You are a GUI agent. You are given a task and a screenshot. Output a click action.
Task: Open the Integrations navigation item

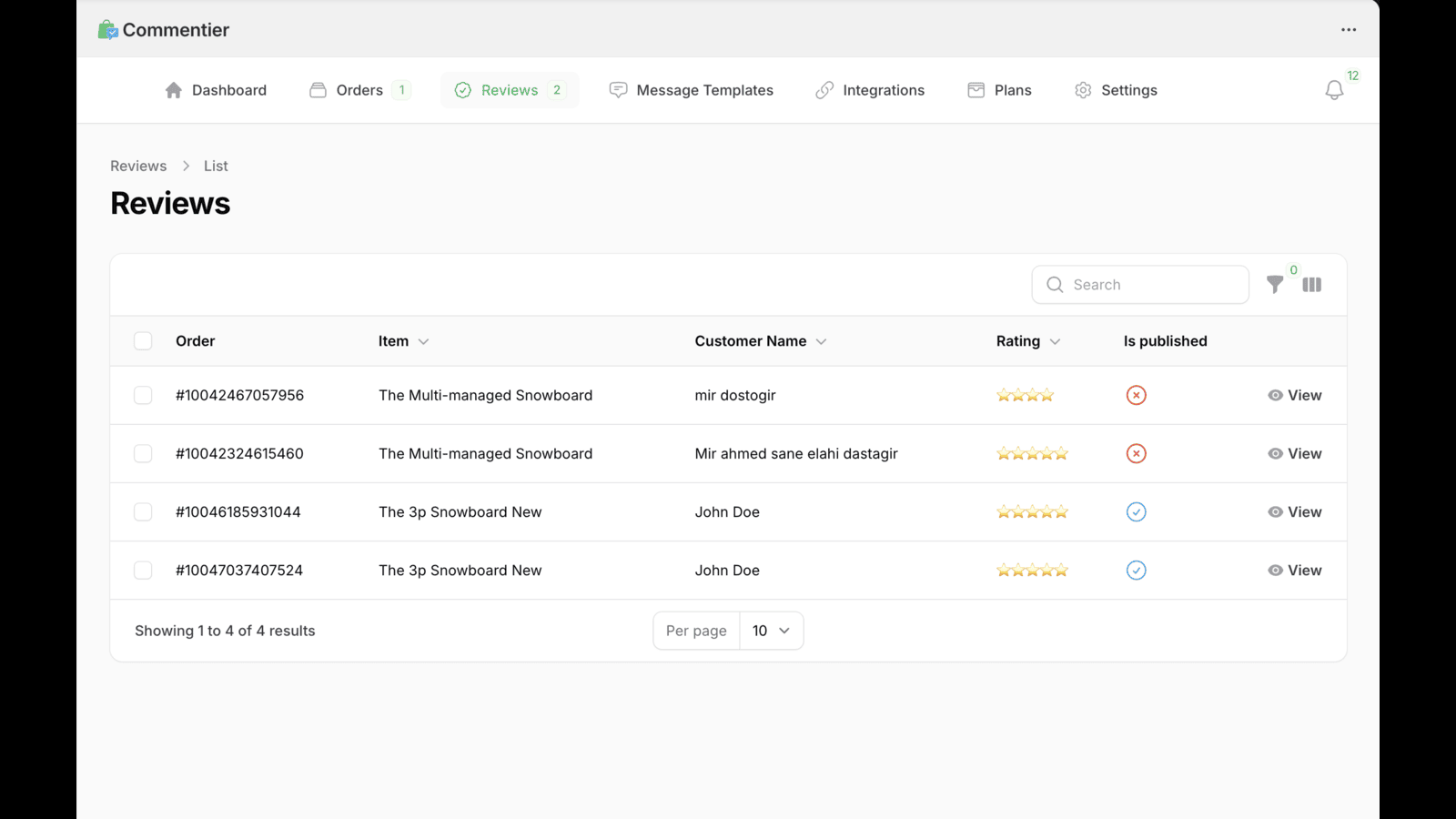[x=870, y=90]
